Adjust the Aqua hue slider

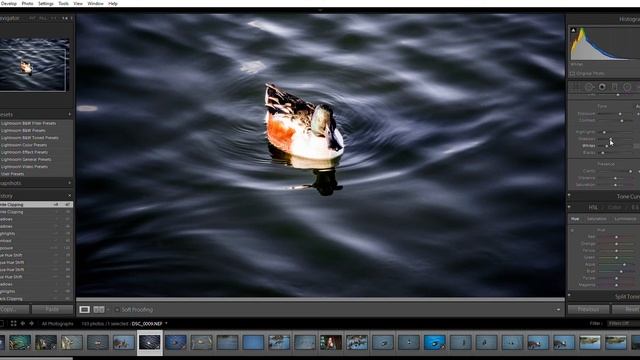pyautogui.click(x=624, y=265)
